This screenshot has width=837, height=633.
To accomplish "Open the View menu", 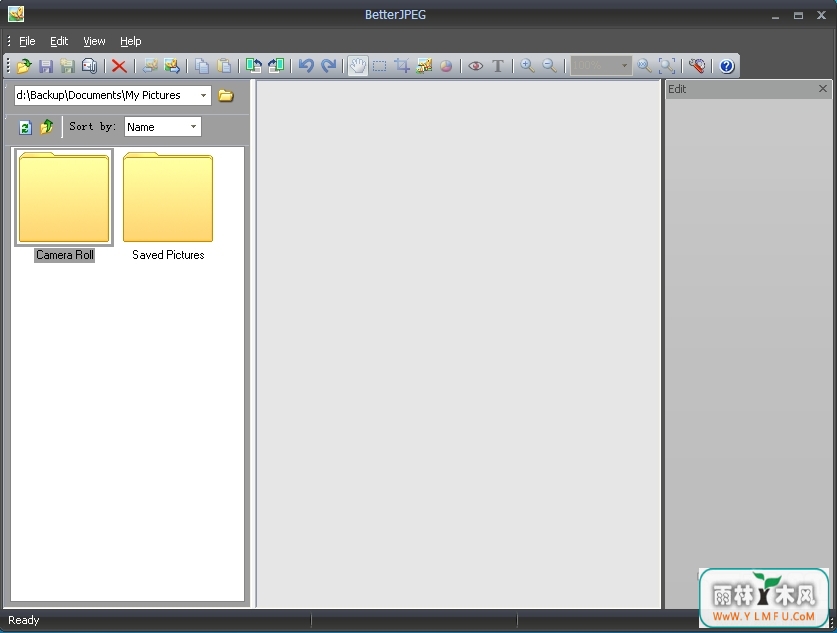I will 94,41.
